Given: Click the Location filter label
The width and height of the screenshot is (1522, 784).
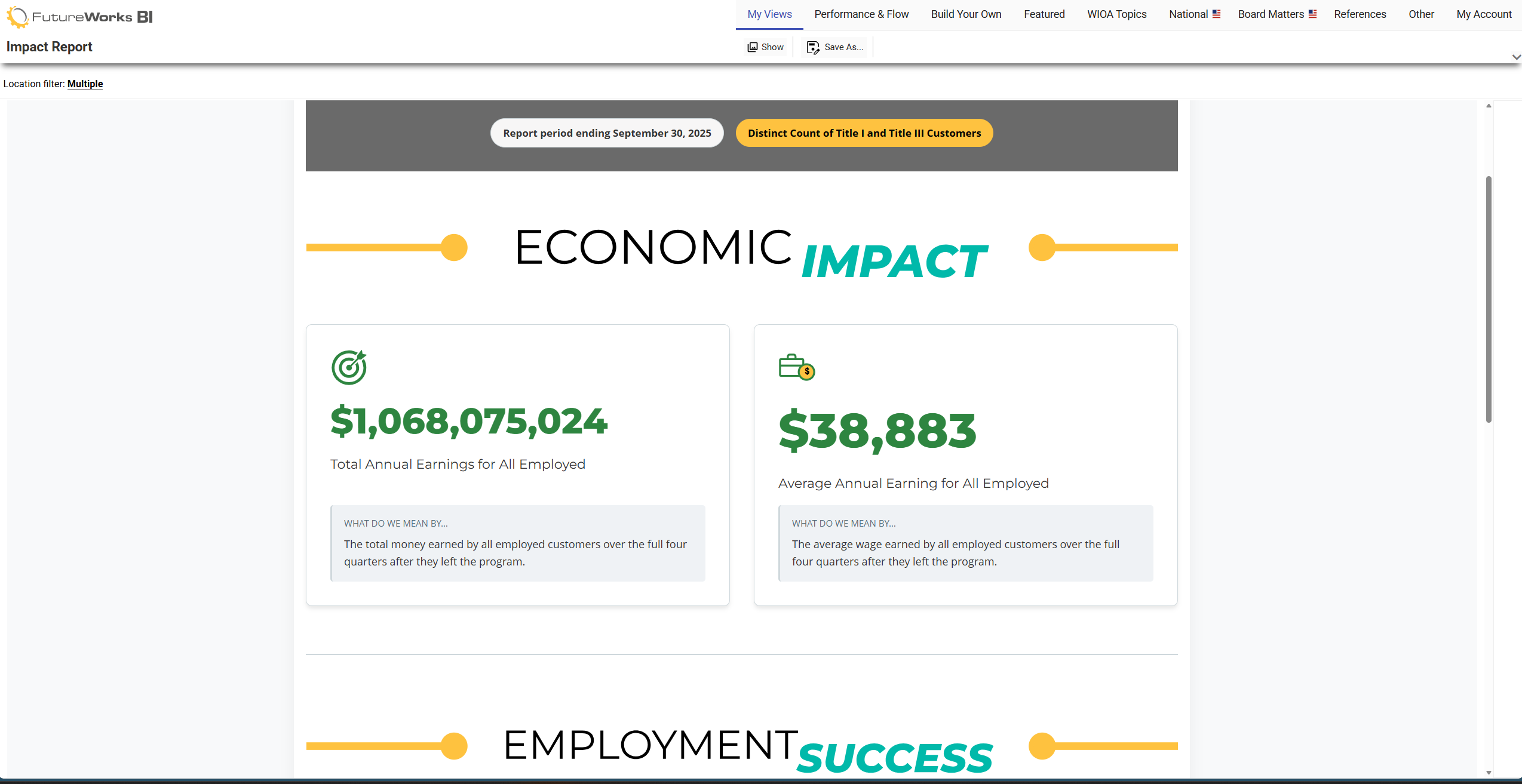Looking at the screenshot, I should pyautogui.click(x=33, y=84).
